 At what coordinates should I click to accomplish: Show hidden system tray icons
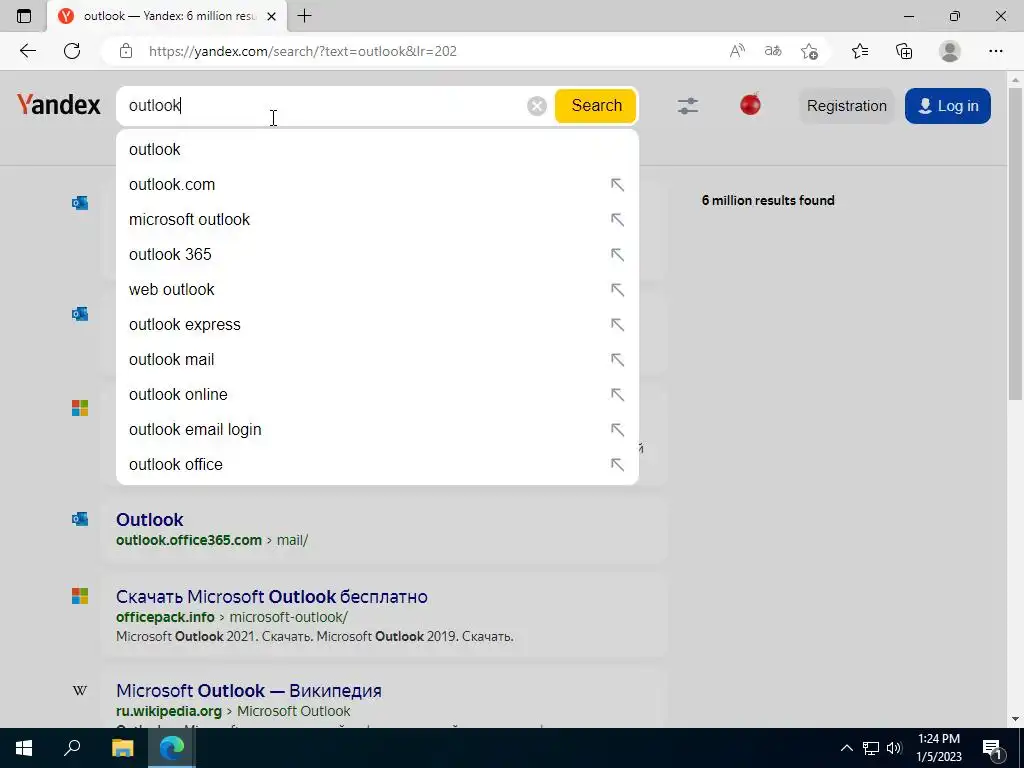846,748
